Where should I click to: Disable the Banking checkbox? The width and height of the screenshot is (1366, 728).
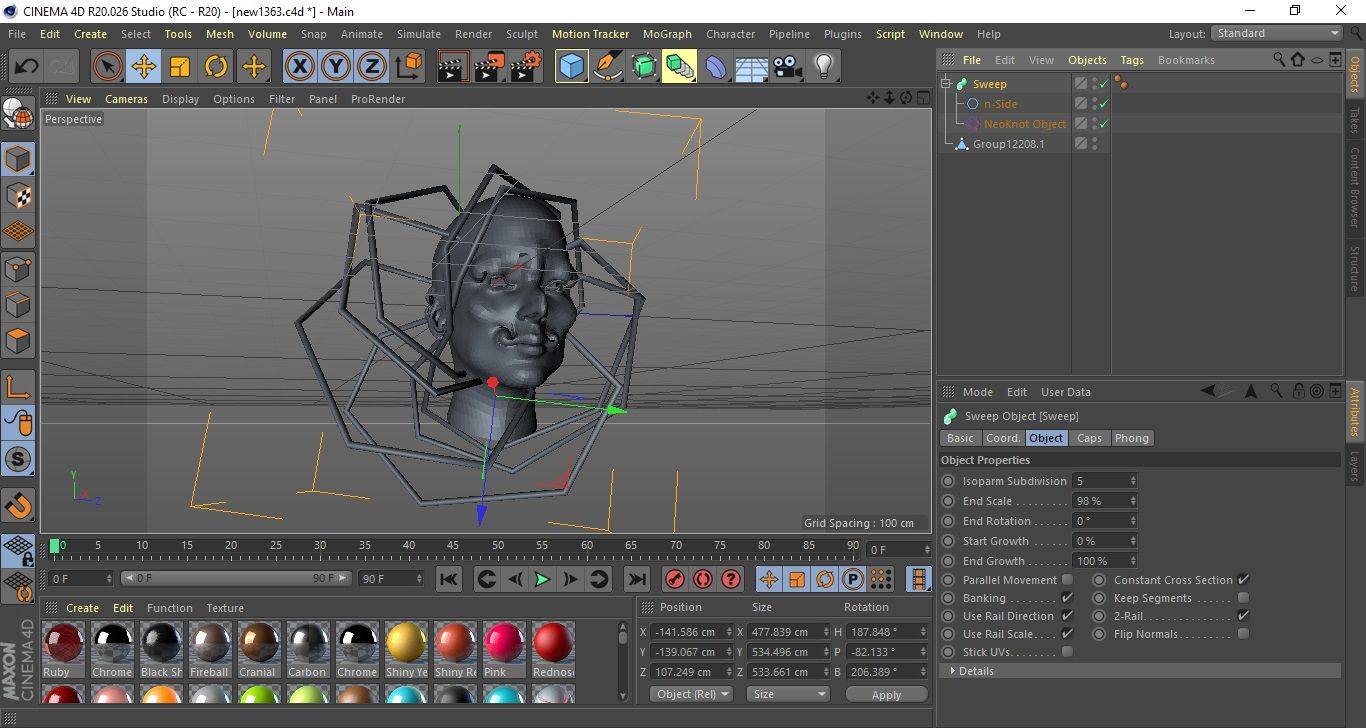click(x=1067, y=598)
